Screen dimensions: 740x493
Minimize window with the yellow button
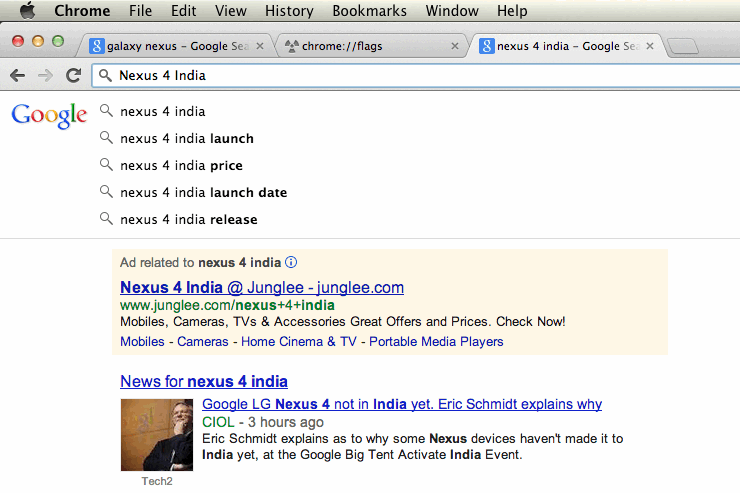coord(38,42)
